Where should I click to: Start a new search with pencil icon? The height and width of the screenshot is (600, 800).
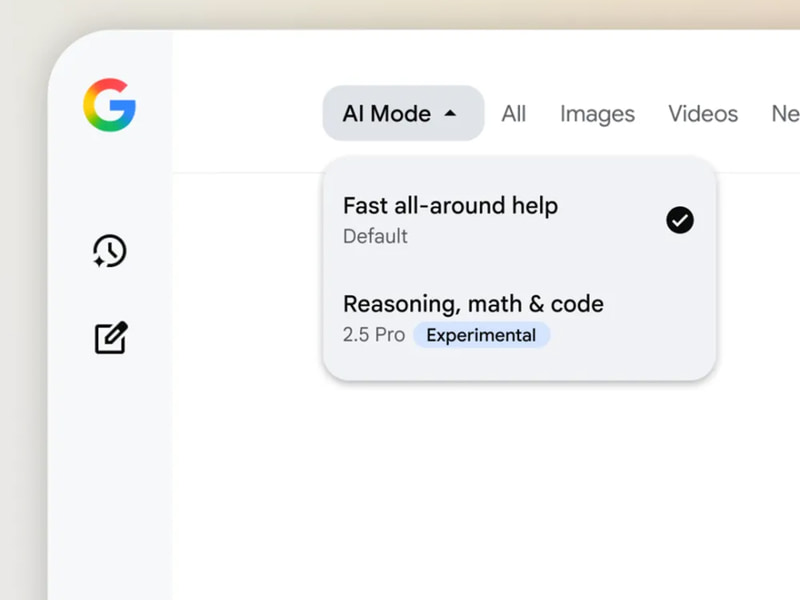coord(110,338)
